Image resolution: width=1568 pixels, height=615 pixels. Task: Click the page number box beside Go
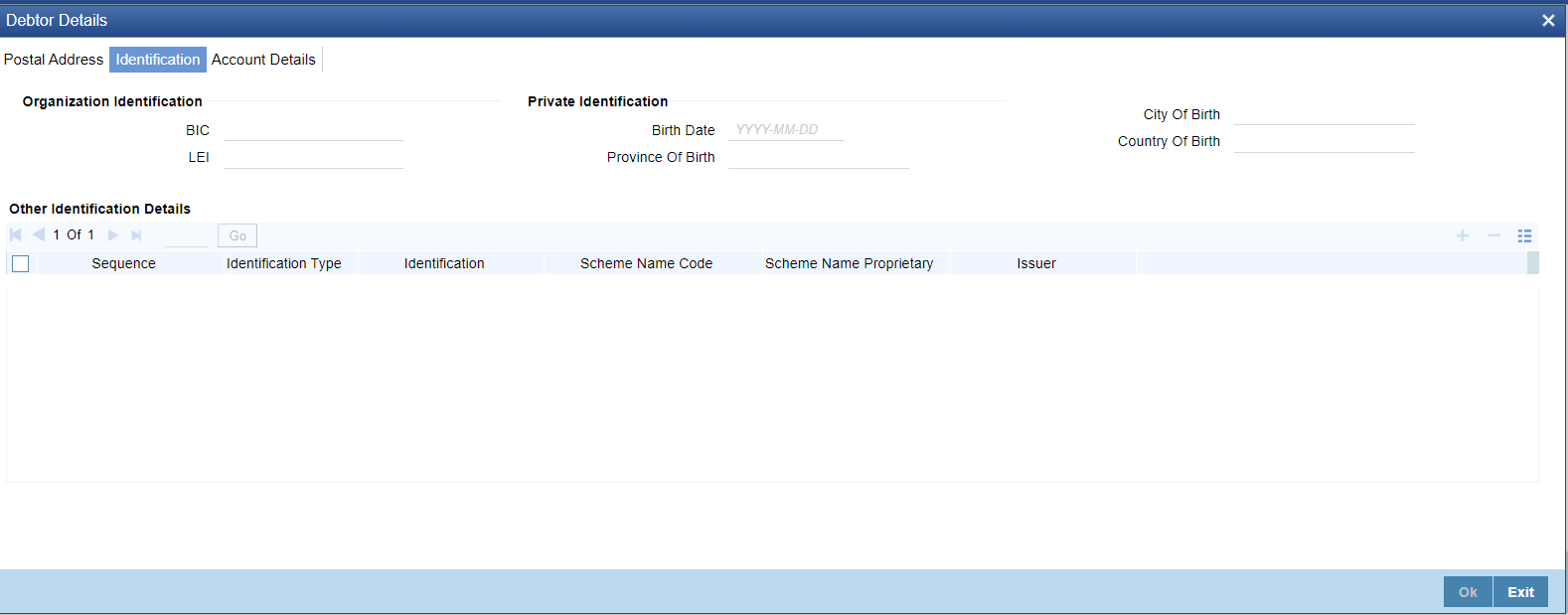[x=187, y=235]
